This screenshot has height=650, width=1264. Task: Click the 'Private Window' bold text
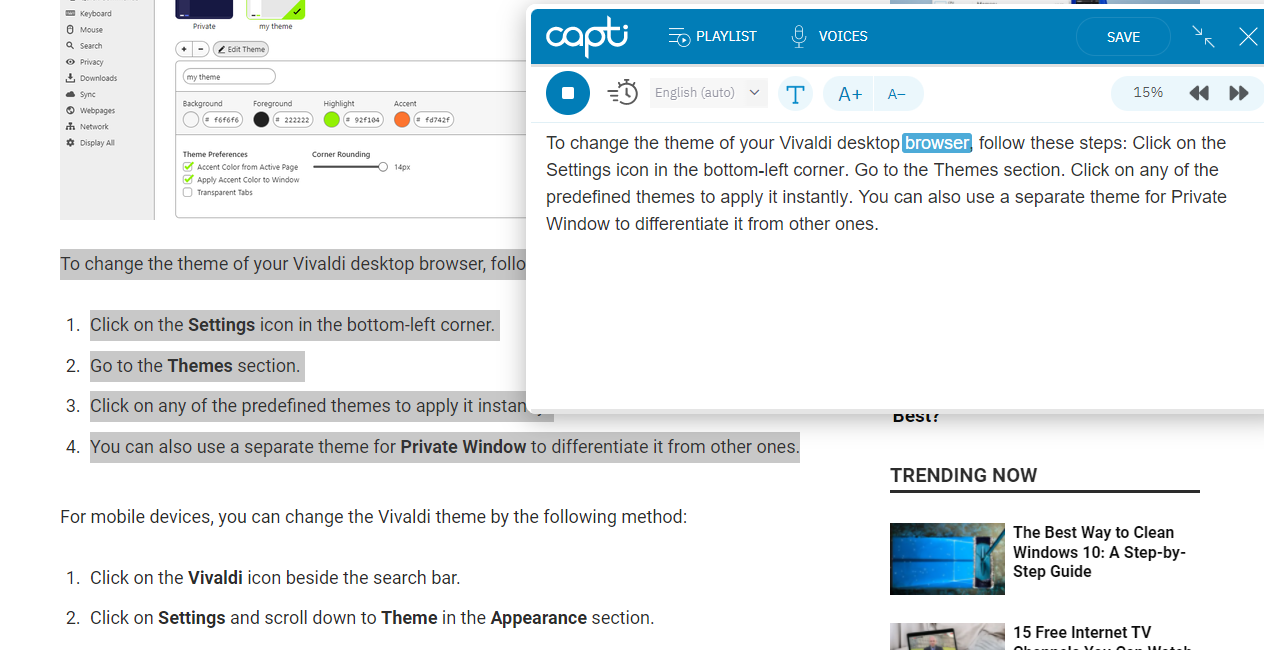pyautogui.click(x=463, y=447)
